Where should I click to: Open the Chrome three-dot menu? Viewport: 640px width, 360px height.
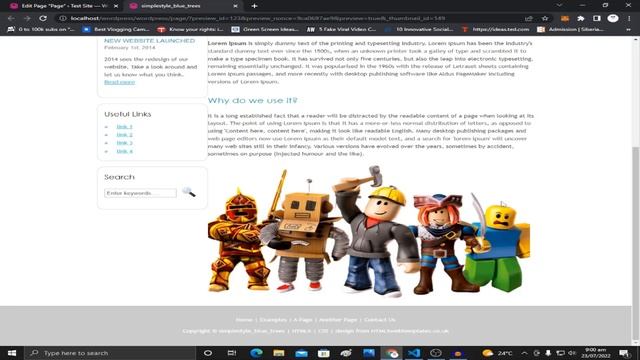(x=629, y=18)
